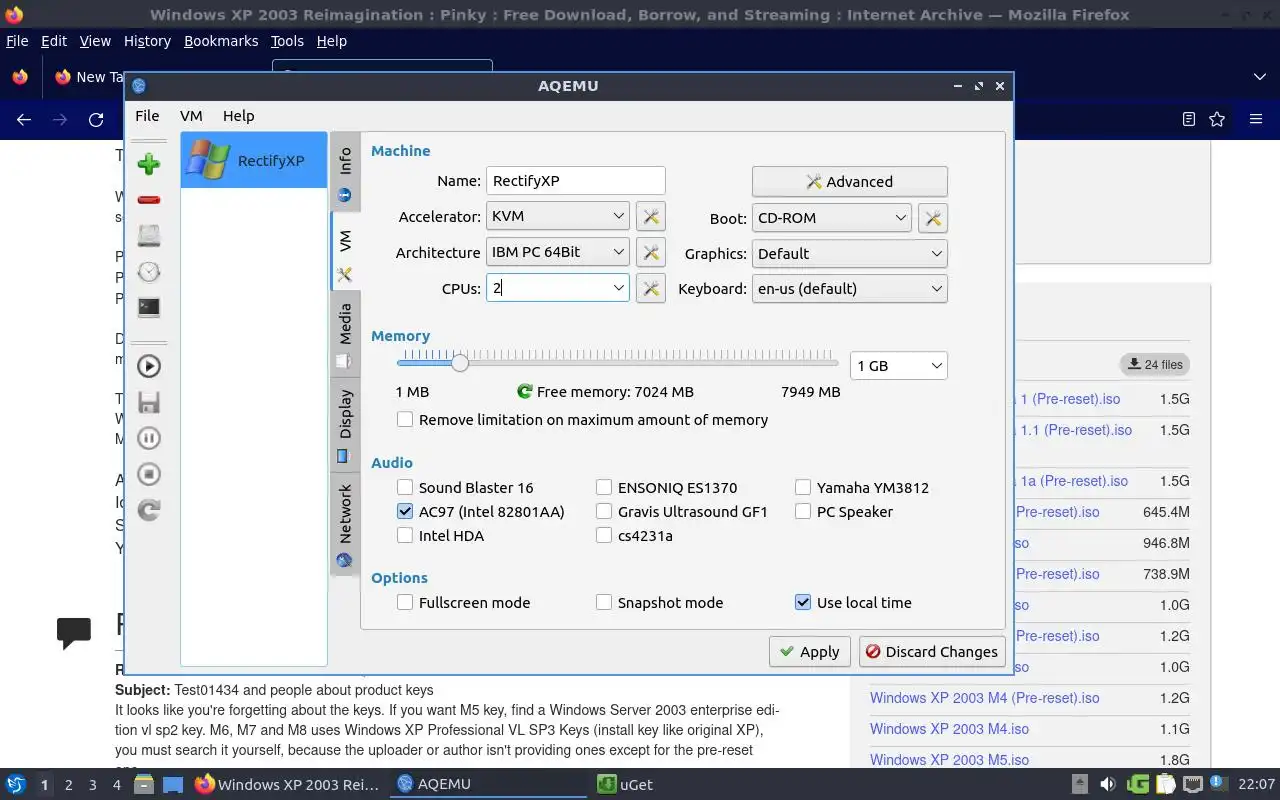Open Firefox Bookmarks menu
1280x800 pixels.
(x=221, y=41)
